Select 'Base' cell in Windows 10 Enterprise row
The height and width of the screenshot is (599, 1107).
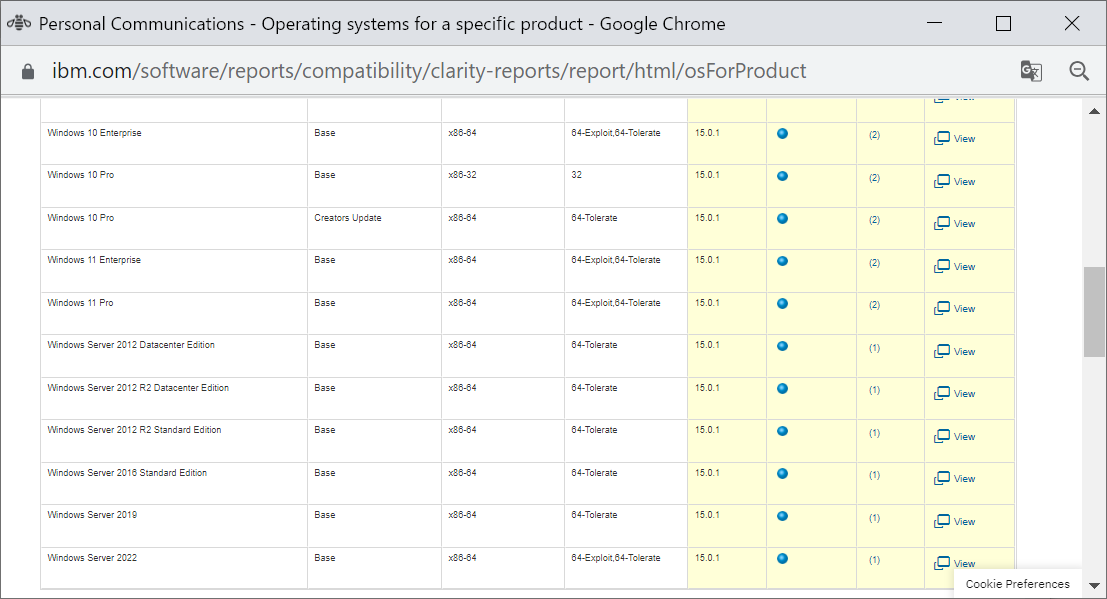[325, 133]
